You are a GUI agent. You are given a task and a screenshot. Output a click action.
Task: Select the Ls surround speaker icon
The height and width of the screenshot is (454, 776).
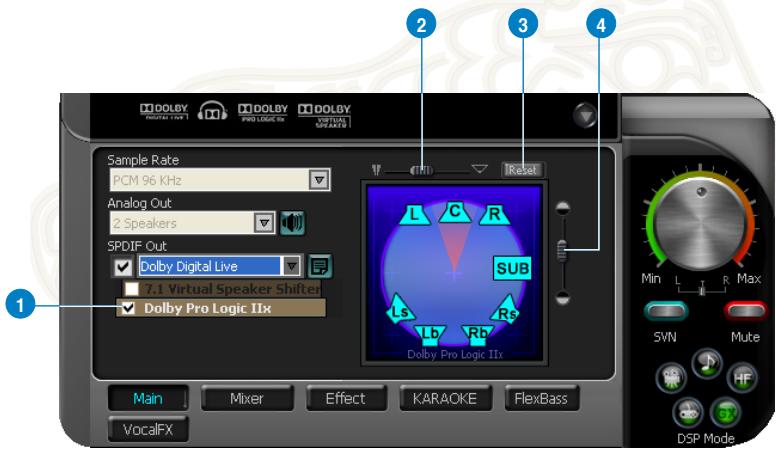coord(399,309)
